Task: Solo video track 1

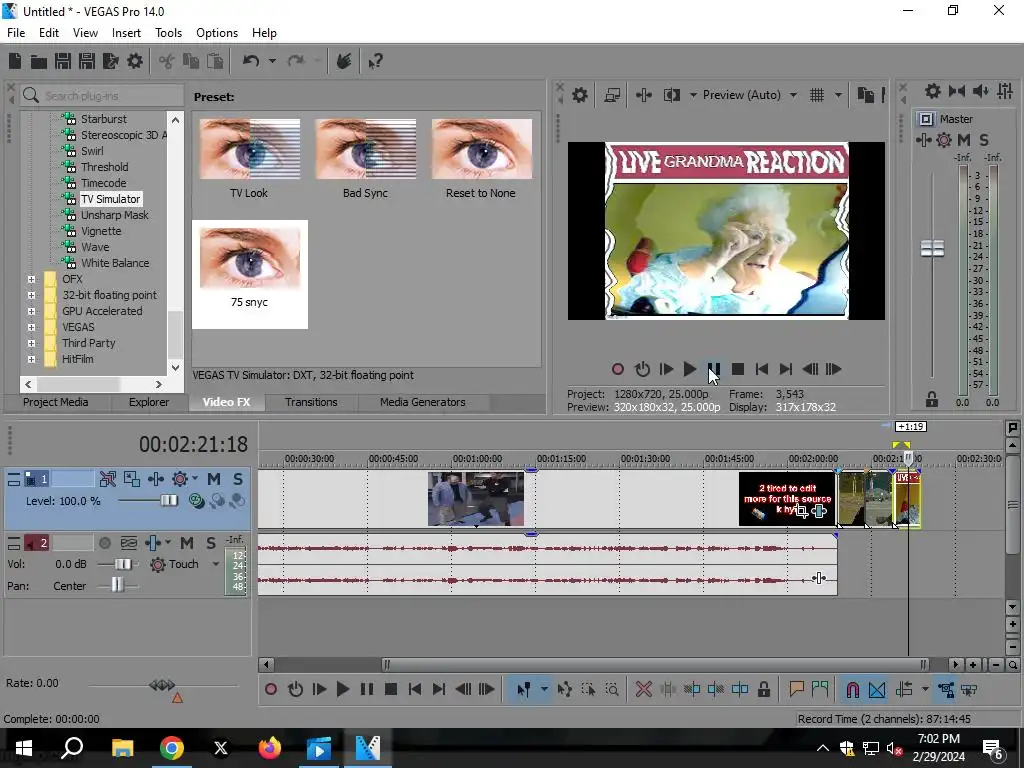Action: tap(238, 479)
